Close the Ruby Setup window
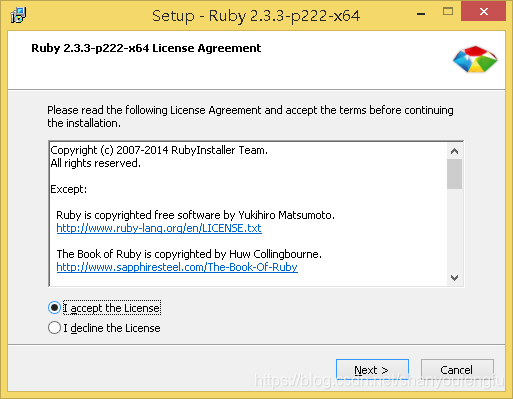513x399 pixels. 483,12
